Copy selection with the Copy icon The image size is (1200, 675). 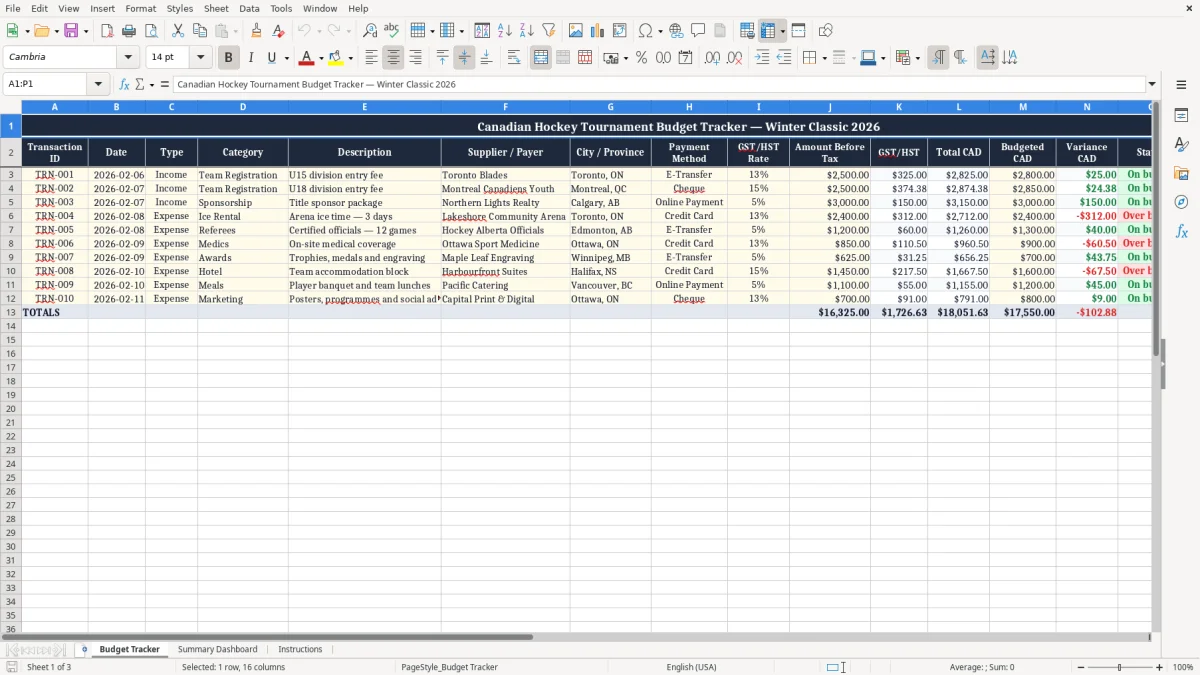tap(200, 31)
